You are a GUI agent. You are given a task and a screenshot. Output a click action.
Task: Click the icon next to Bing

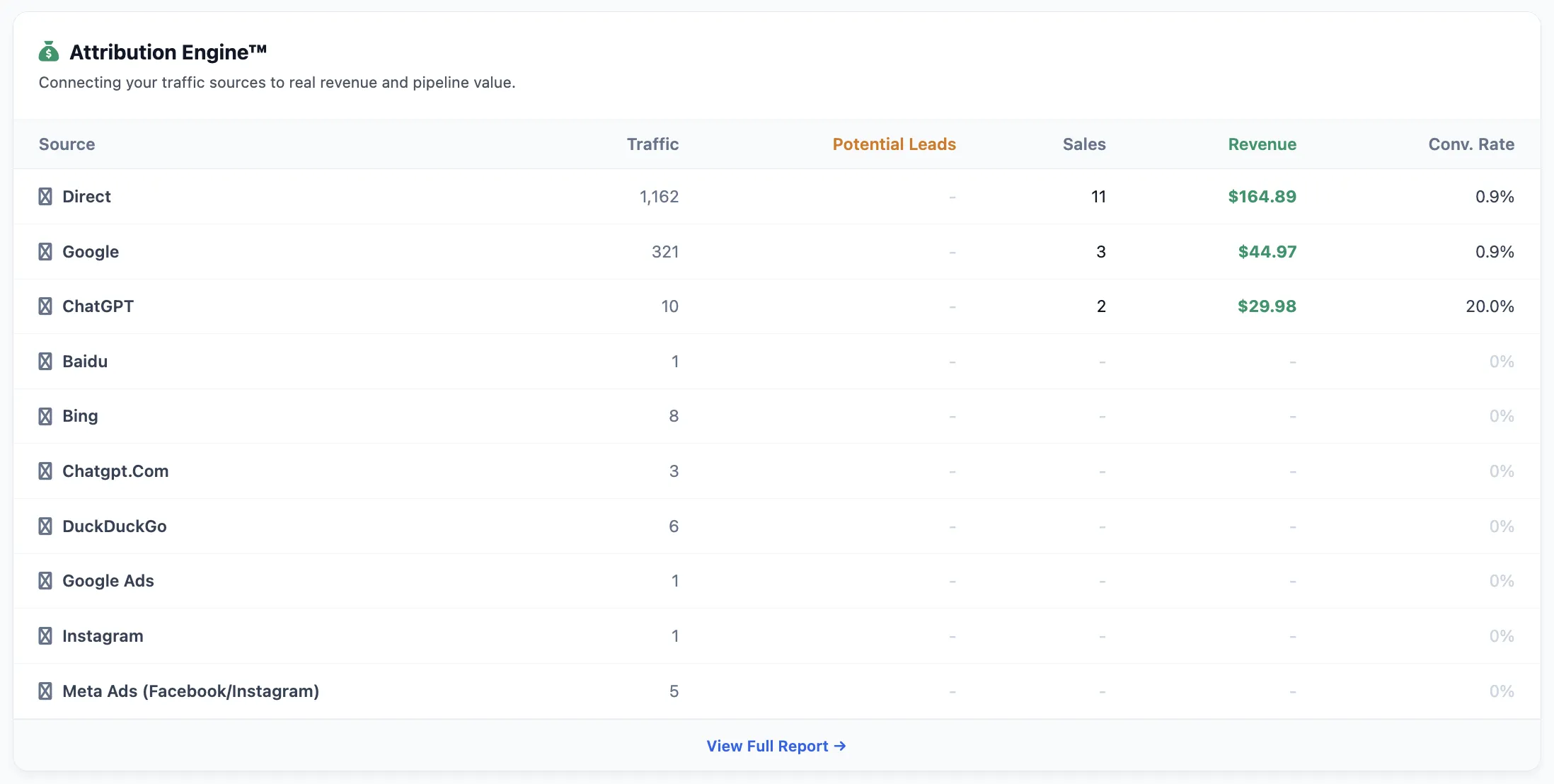(x=45, y=416)
